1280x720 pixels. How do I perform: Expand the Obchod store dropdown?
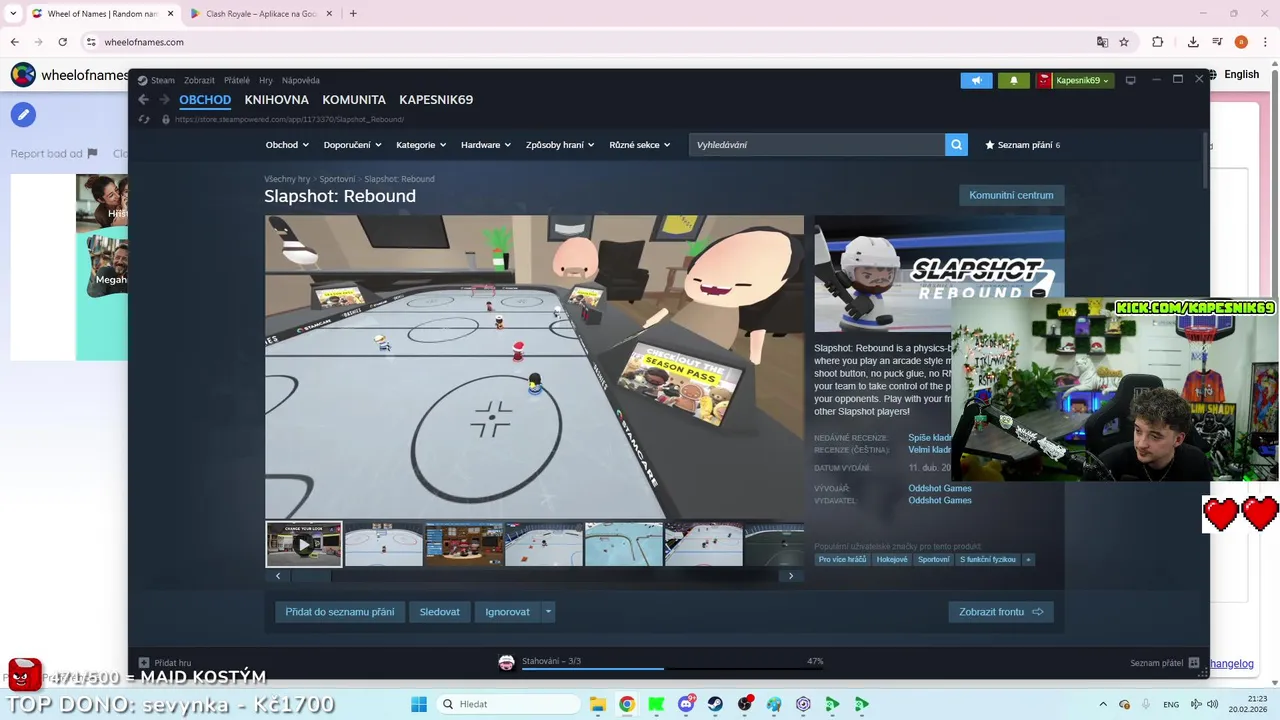click(x=287, y=145)
